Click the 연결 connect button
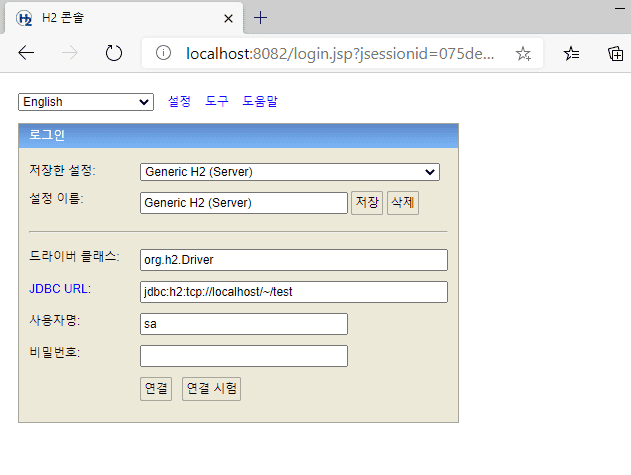The image size is (631, 475). click(156, 389)
